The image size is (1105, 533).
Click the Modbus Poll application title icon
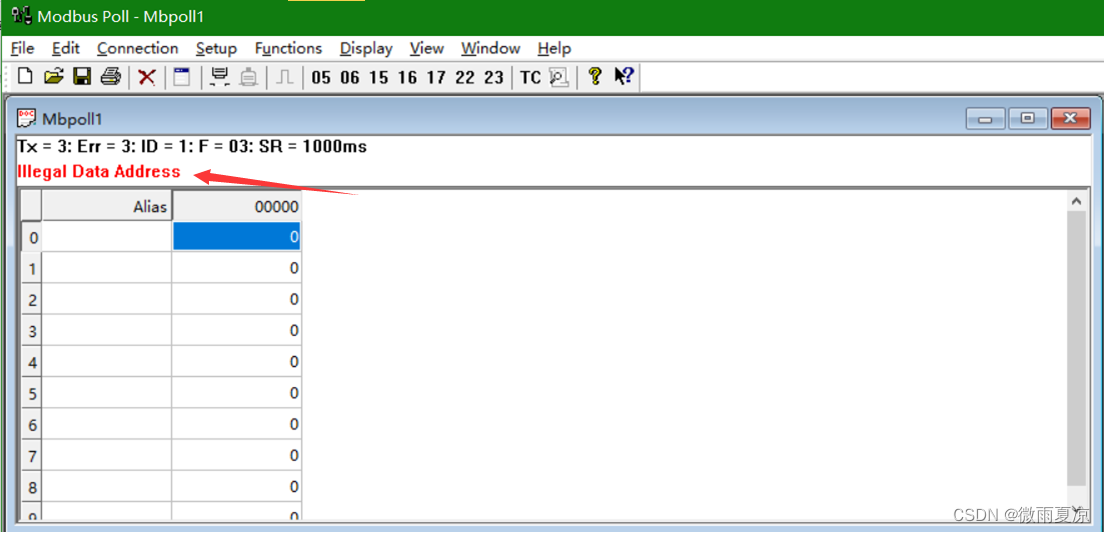tap(22, 15)
